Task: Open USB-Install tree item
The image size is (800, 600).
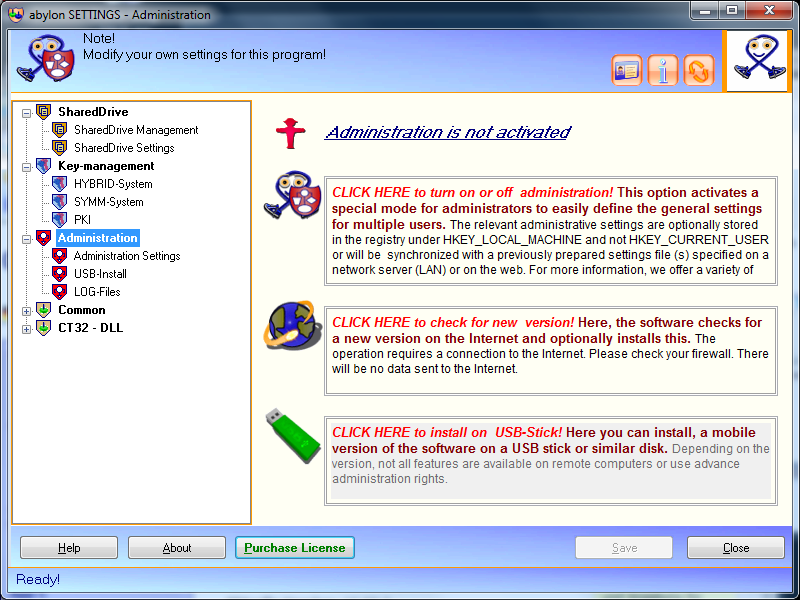Action: 100,274
